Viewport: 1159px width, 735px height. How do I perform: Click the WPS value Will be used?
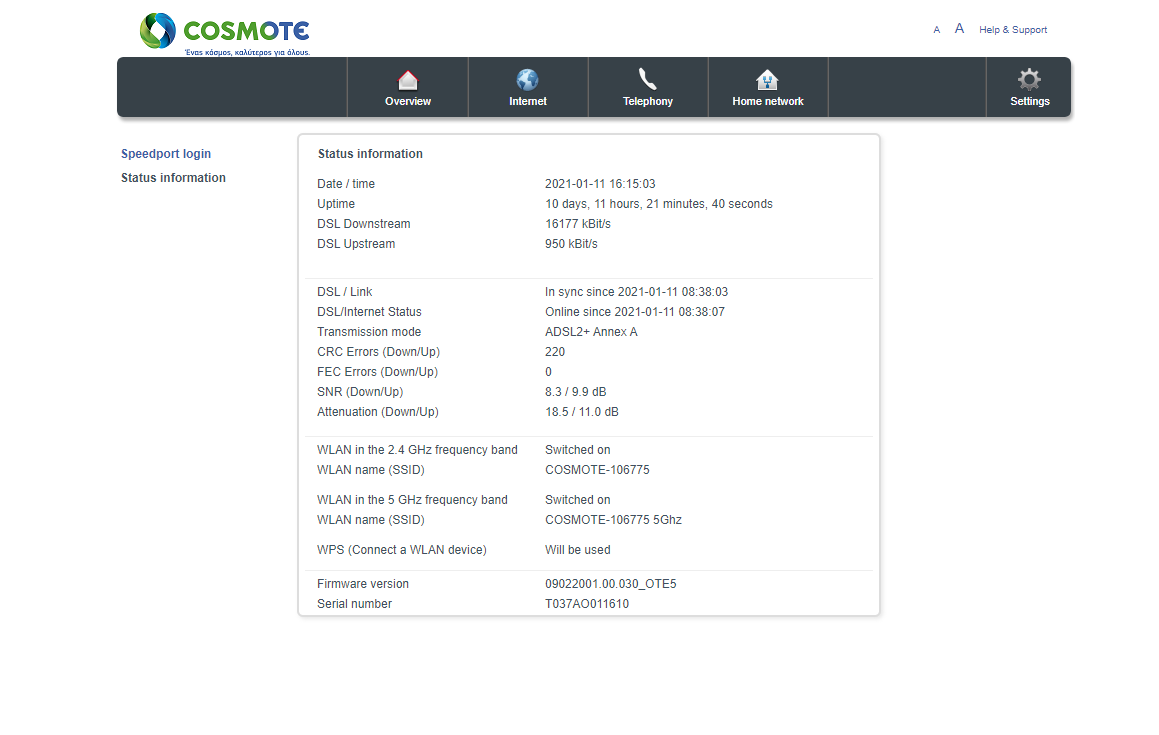point(578,550)
